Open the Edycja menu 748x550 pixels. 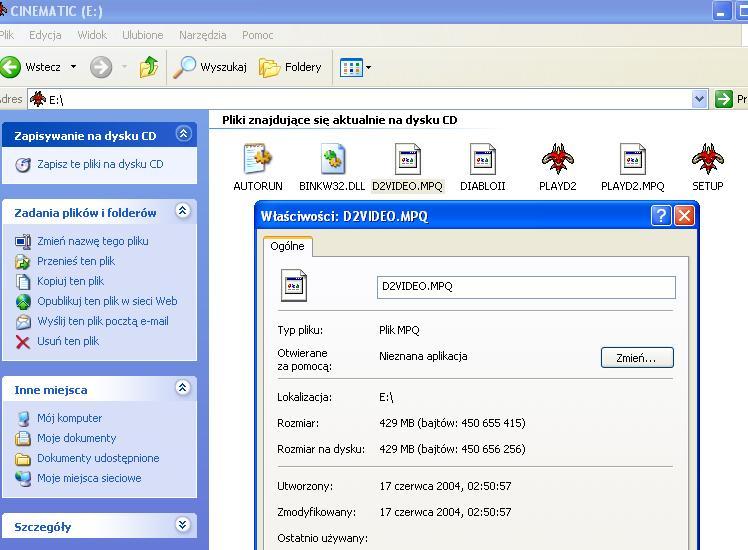(x=45, y=35)
